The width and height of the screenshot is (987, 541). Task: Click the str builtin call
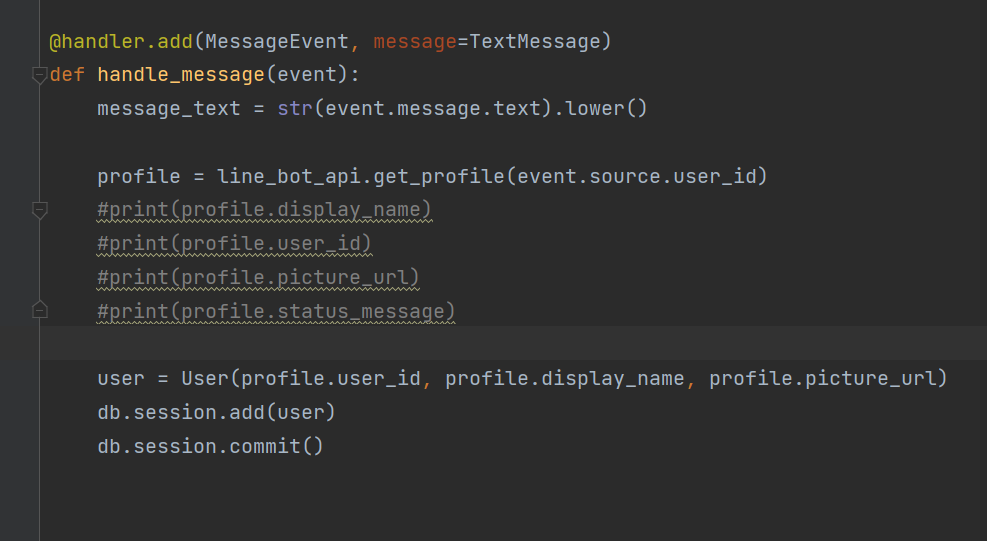pyautogui.click(x=295, y=109)
